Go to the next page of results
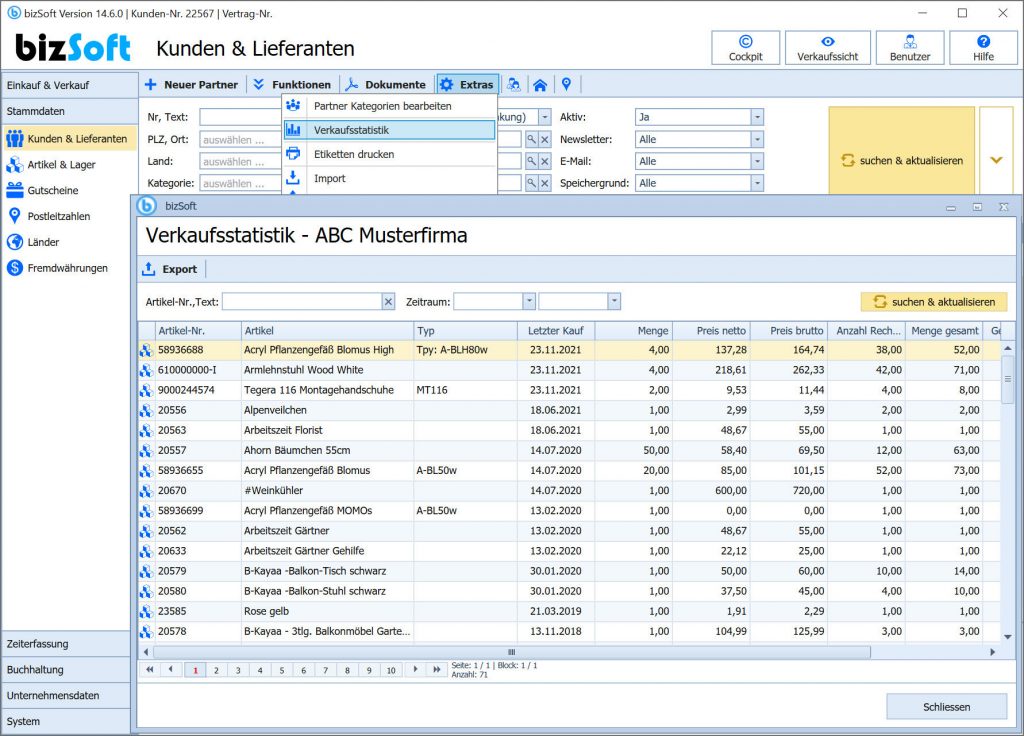 (x=415, y=669)
